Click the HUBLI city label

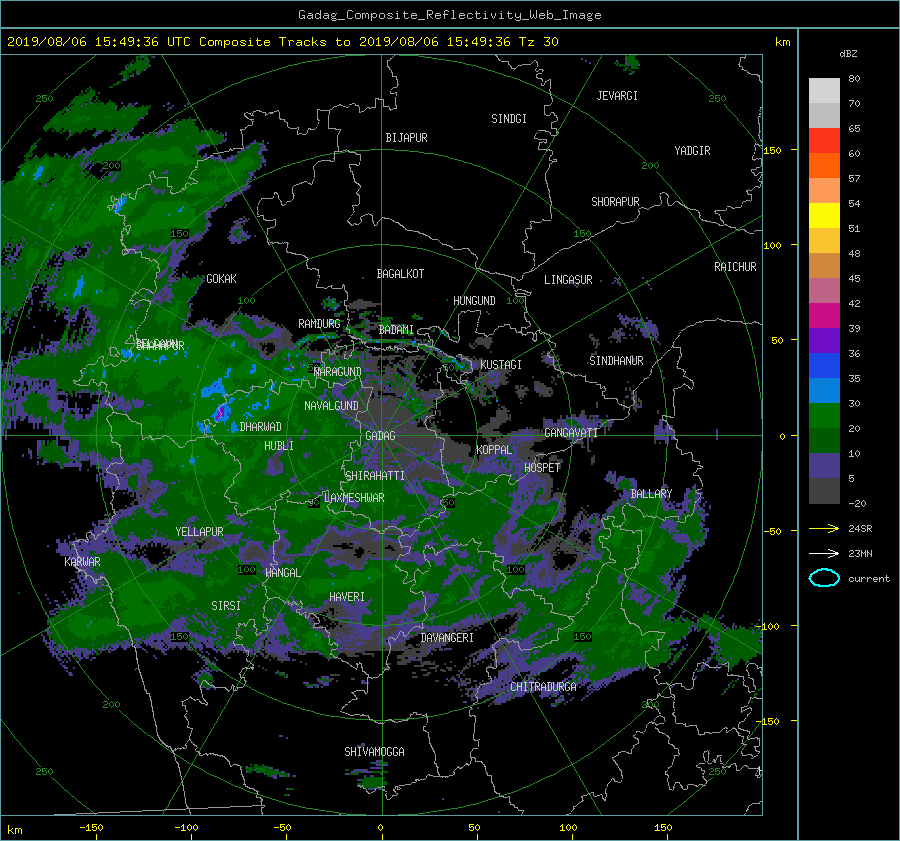(279, 445)
